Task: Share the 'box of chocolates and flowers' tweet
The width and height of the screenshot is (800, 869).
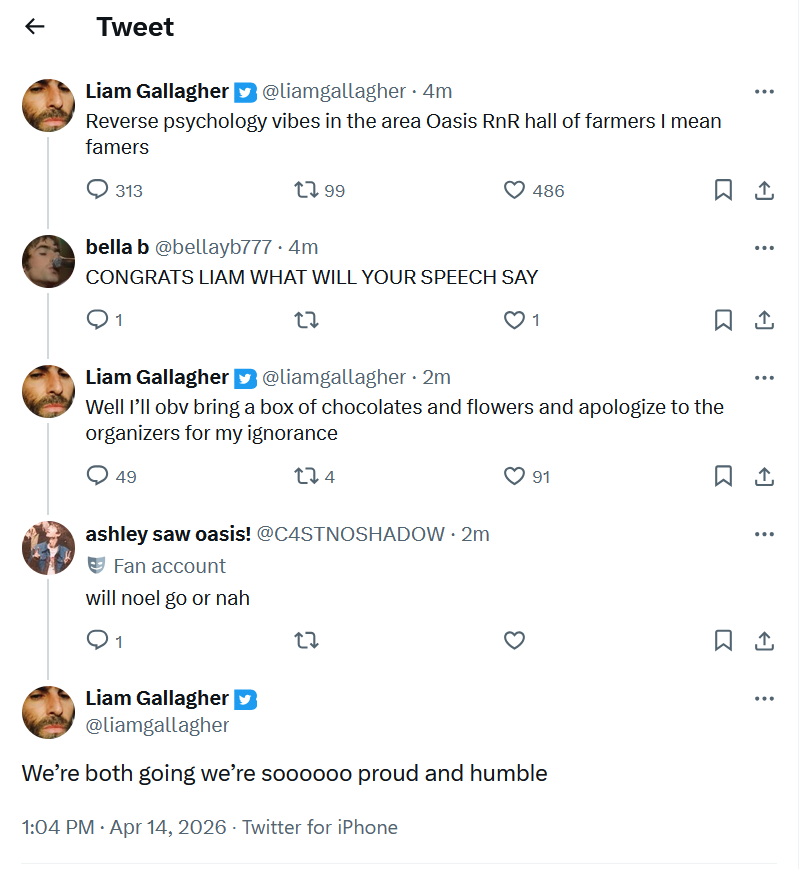Action: tap(764, 476)
